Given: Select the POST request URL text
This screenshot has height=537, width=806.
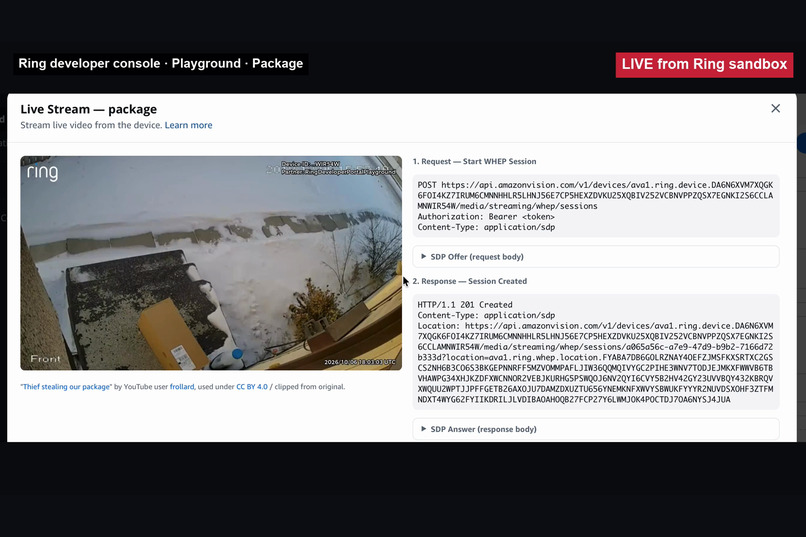Looking at the screenshot, I should pos(595,195).
